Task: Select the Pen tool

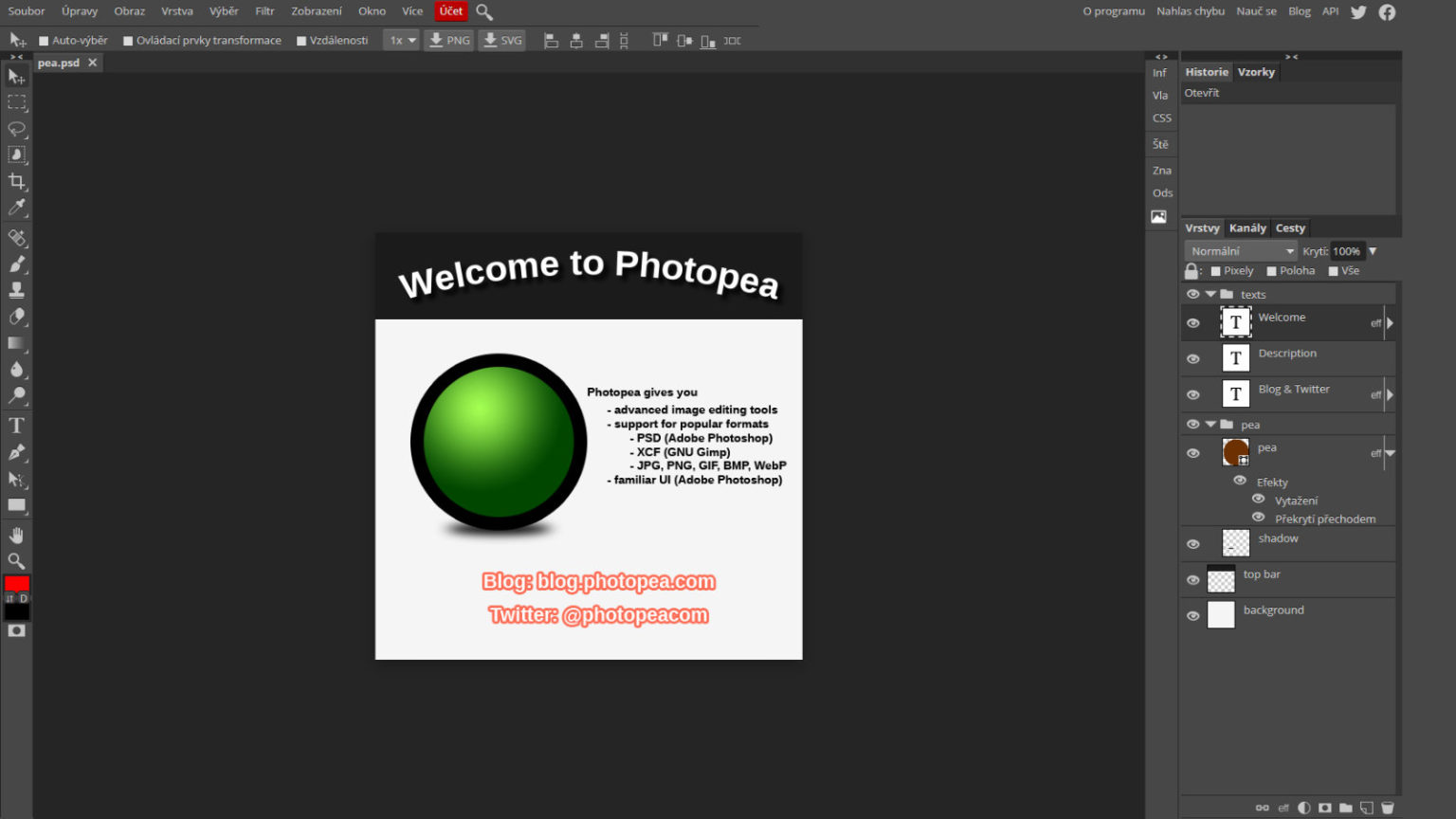Action: coord(16,452)
